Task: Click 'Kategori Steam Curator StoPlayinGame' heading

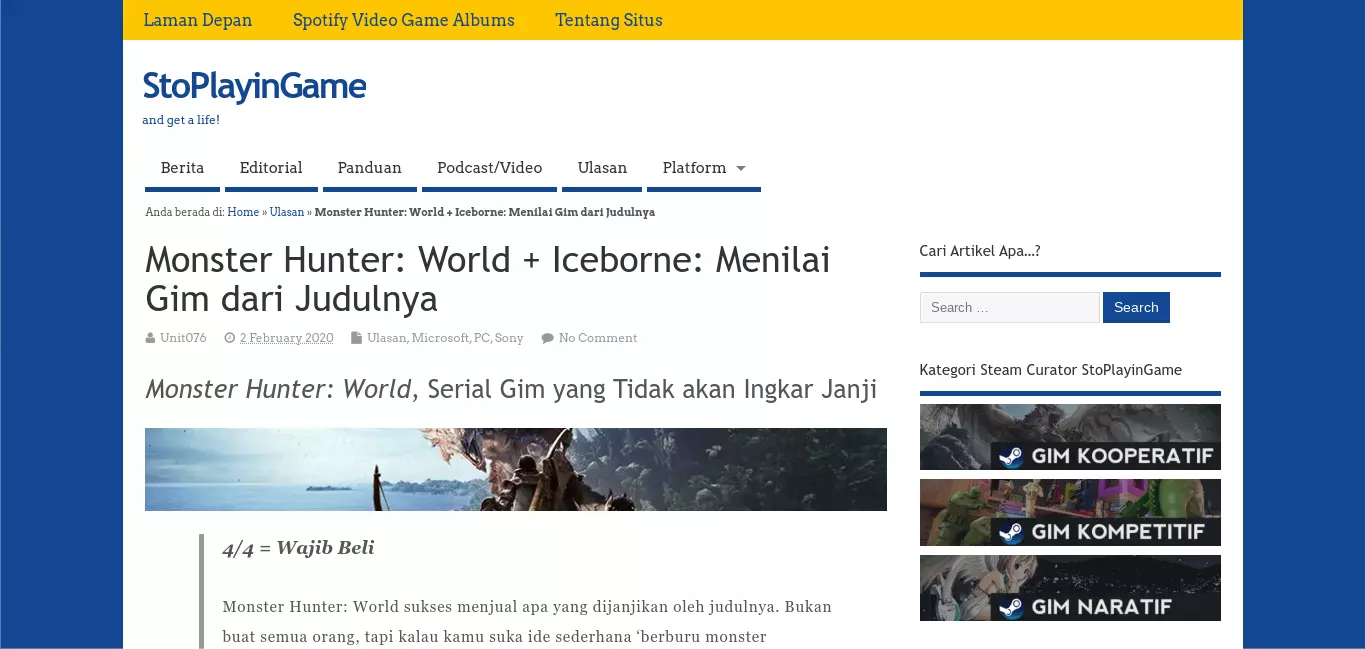Action: [1051, 370]
